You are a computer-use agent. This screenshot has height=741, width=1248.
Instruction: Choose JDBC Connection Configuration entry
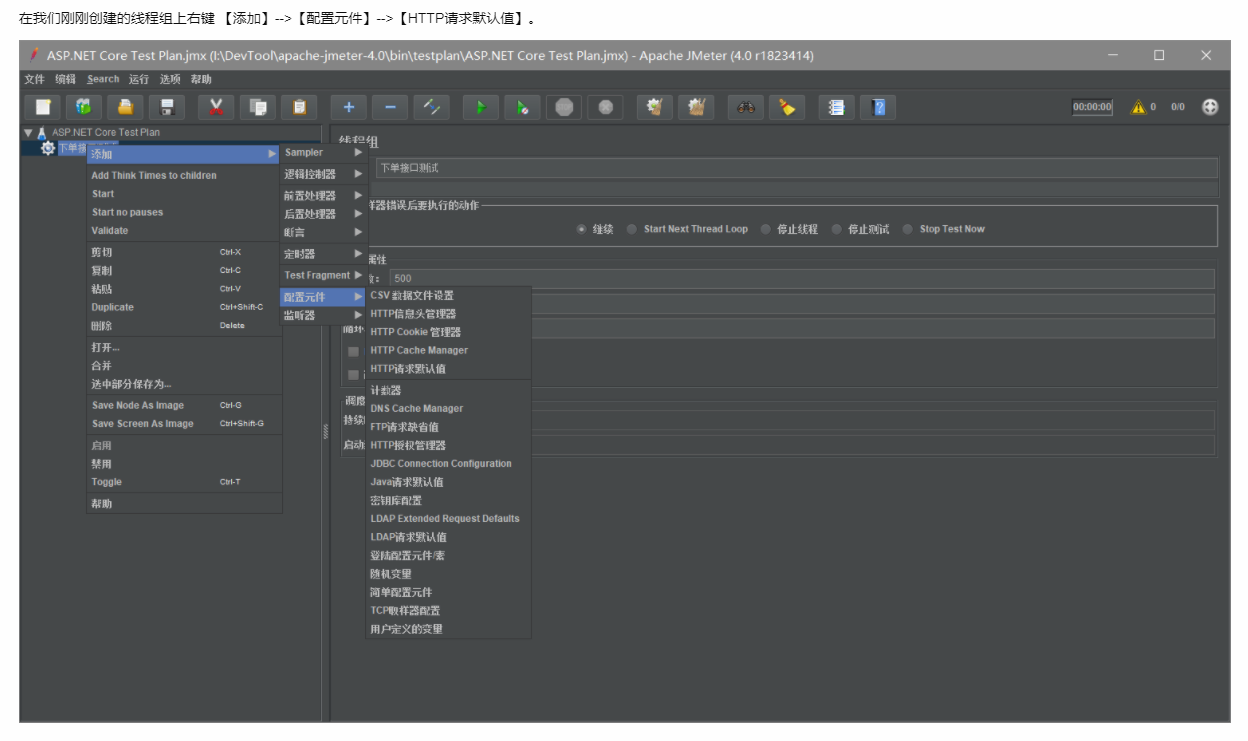(x=448, y=464)
